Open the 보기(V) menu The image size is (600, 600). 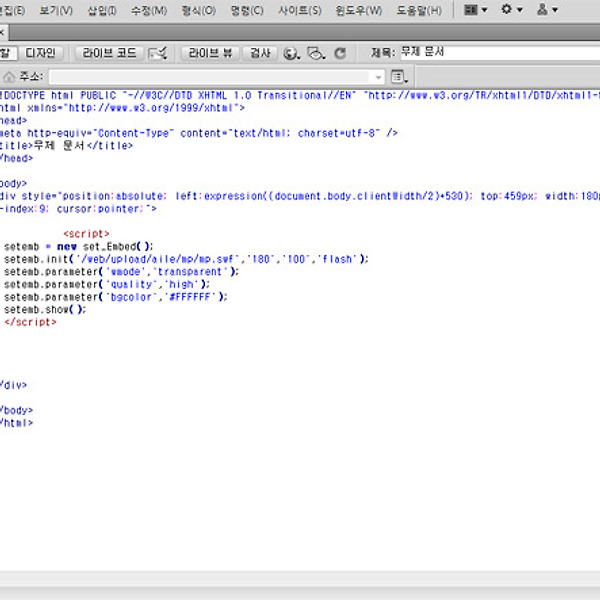pos(56,10)
